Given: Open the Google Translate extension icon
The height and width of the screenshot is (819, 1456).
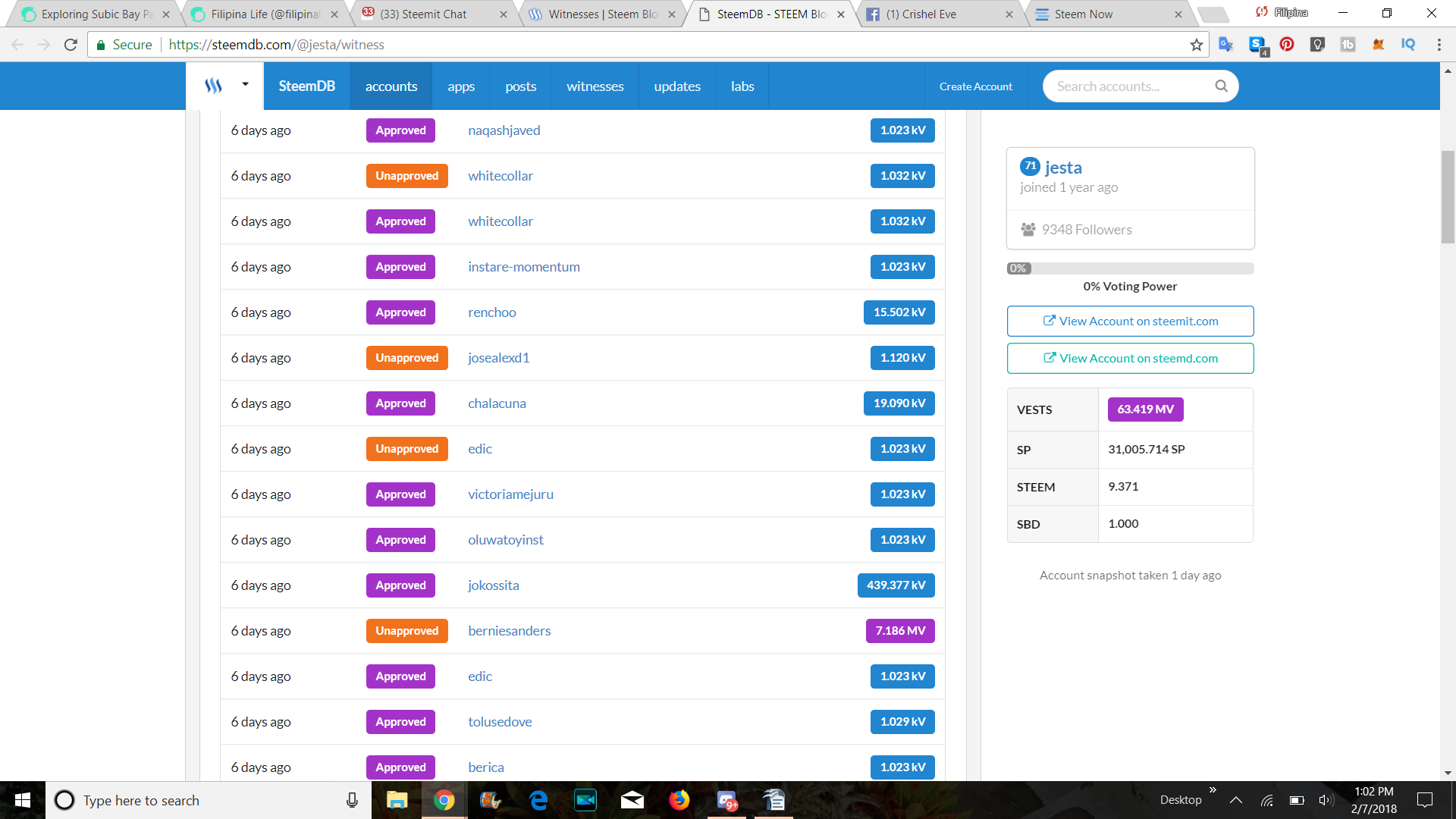Looking at the screenshot, I should tap(1225, 44).
